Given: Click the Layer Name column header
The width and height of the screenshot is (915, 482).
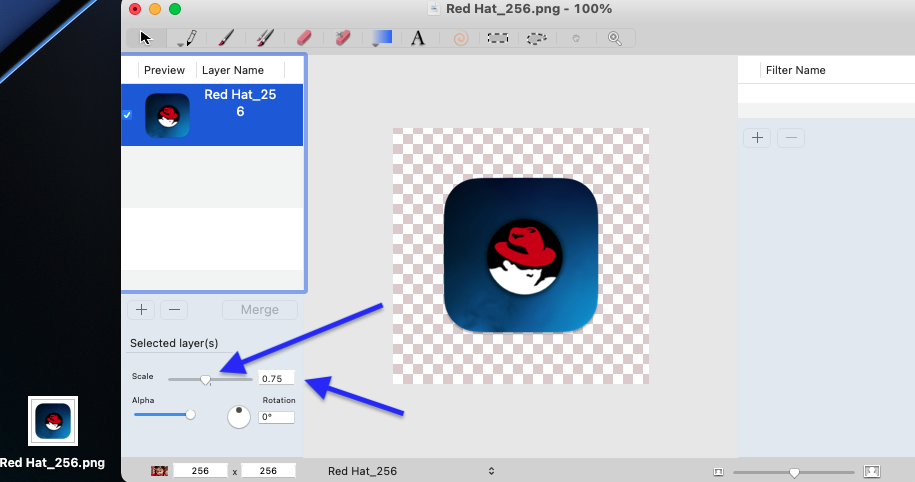Looking at the screenshot, I should [233, 70].
